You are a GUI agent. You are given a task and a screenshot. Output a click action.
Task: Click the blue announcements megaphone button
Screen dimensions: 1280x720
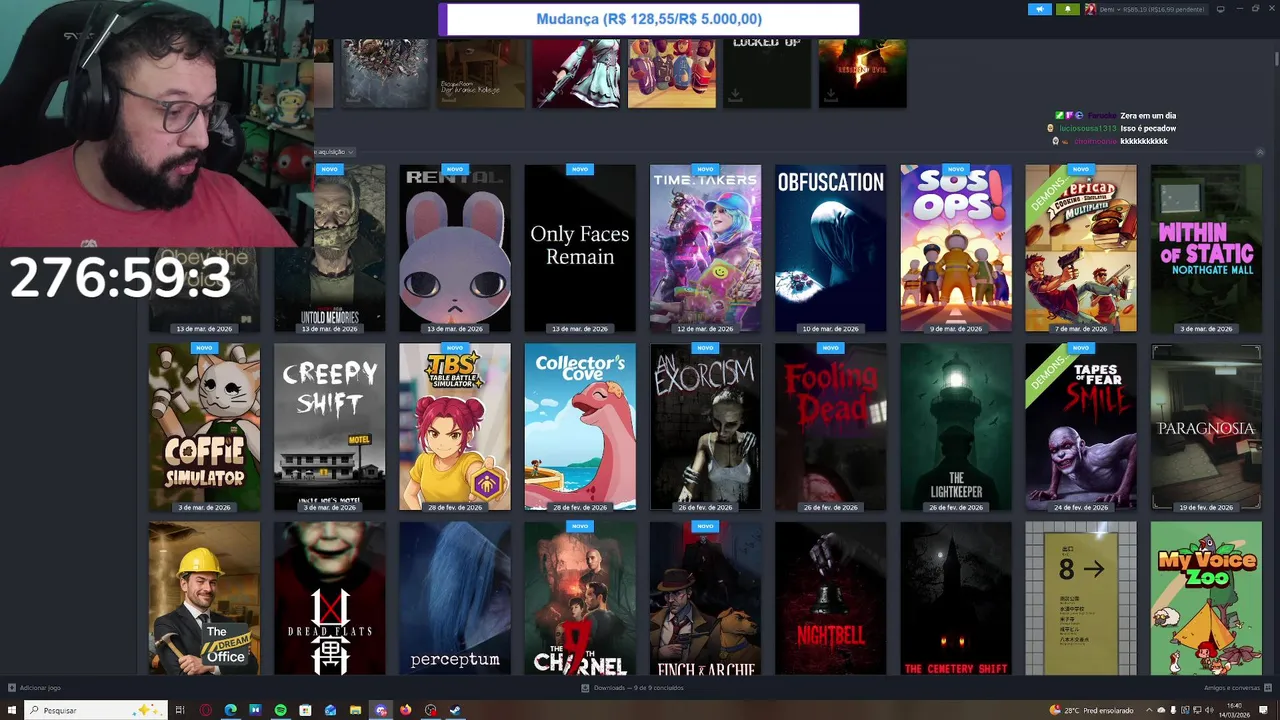coord(1040,9)
